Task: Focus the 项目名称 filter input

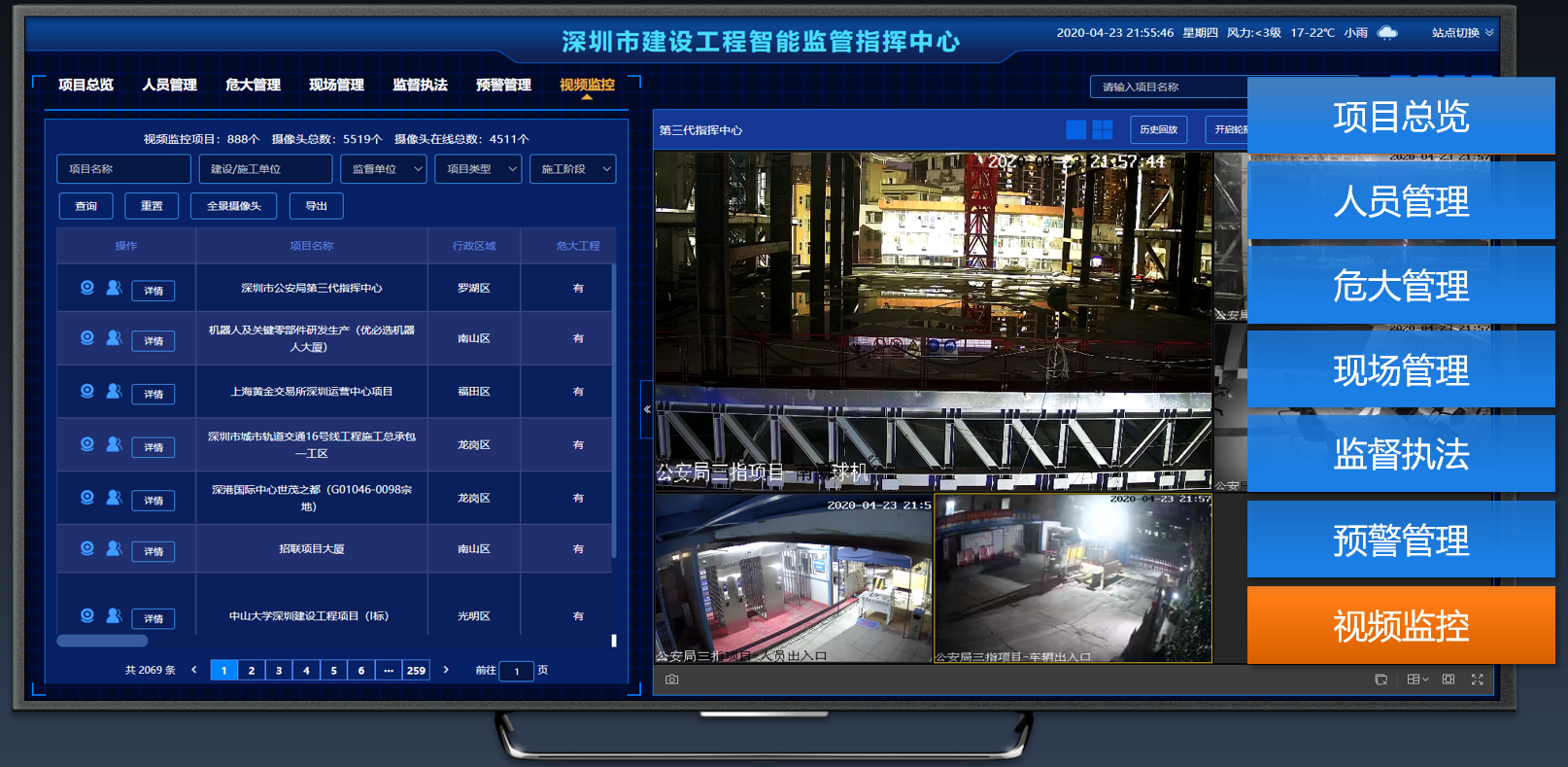Action: (123, 169)
